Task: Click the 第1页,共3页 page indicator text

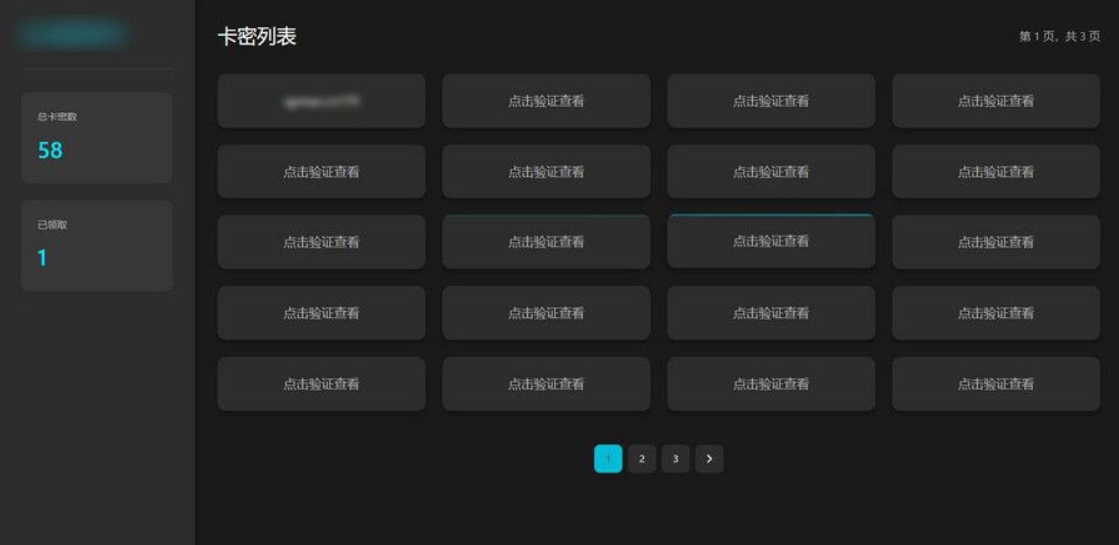Action: [x=1059, y=36]
